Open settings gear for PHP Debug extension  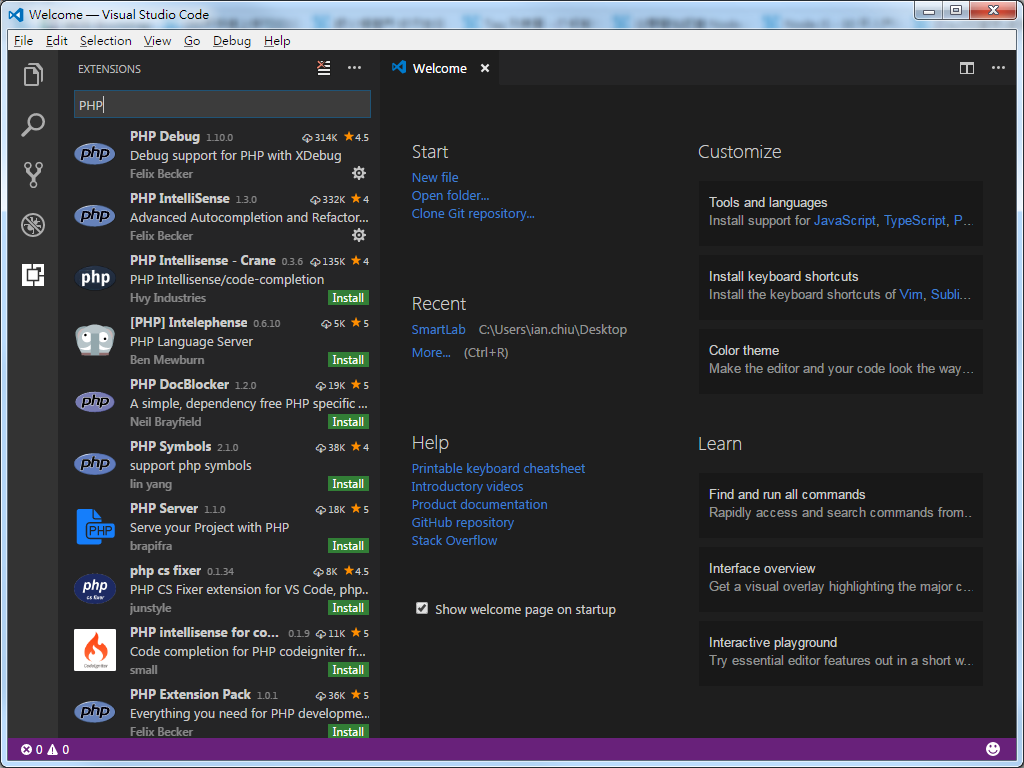tap(358, 173)
